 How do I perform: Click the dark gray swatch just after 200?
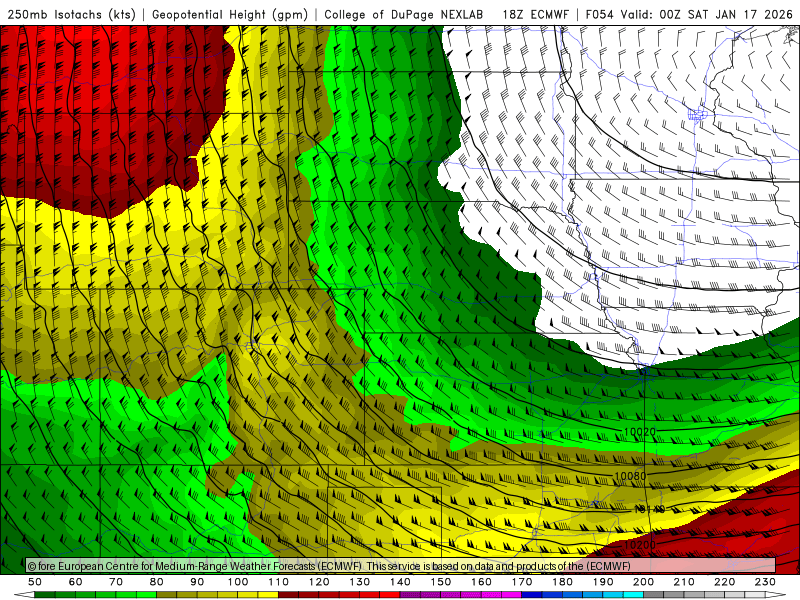654,594
